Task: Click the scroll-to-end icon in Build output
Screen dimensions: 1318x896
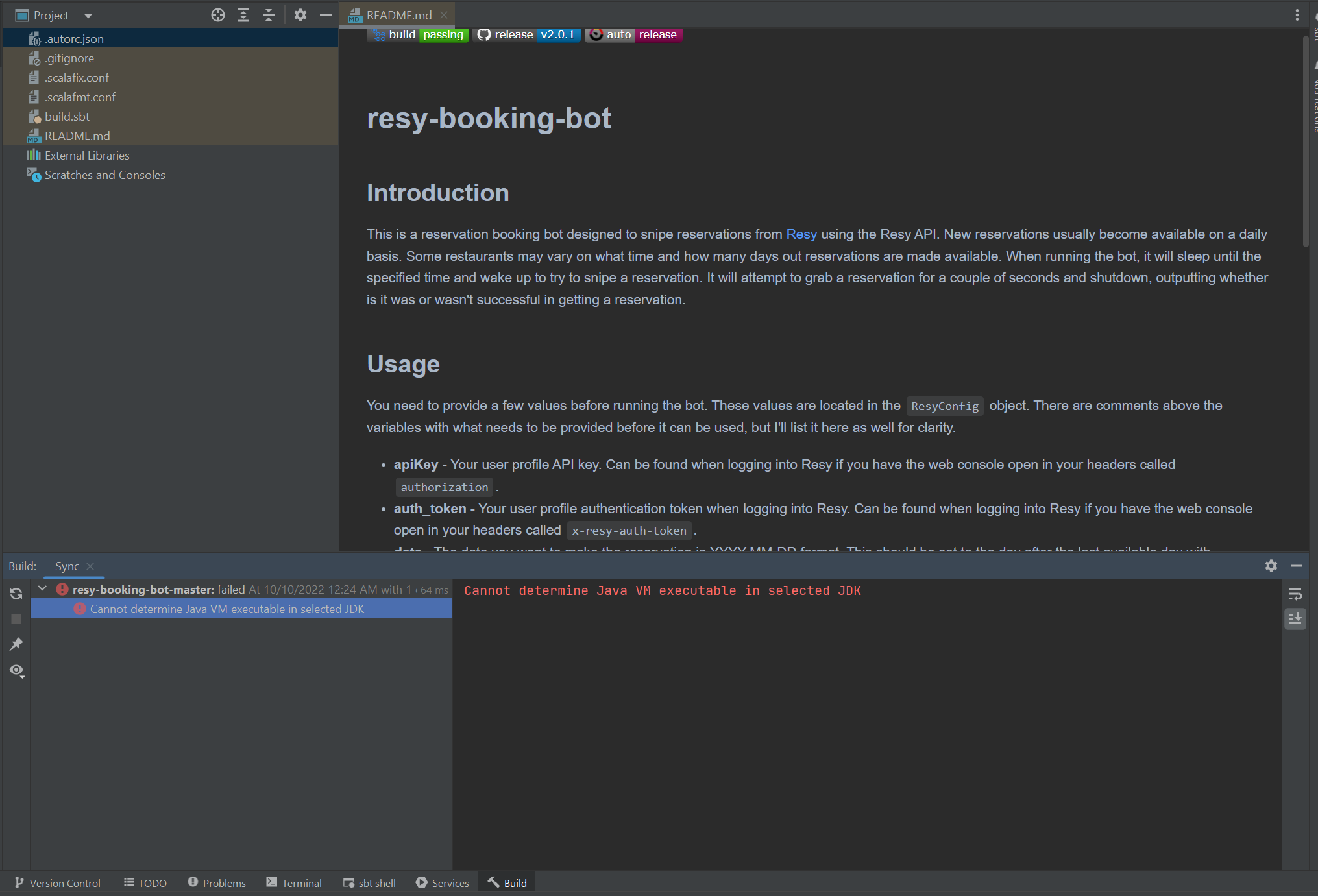Action: tap(1295, 619)
